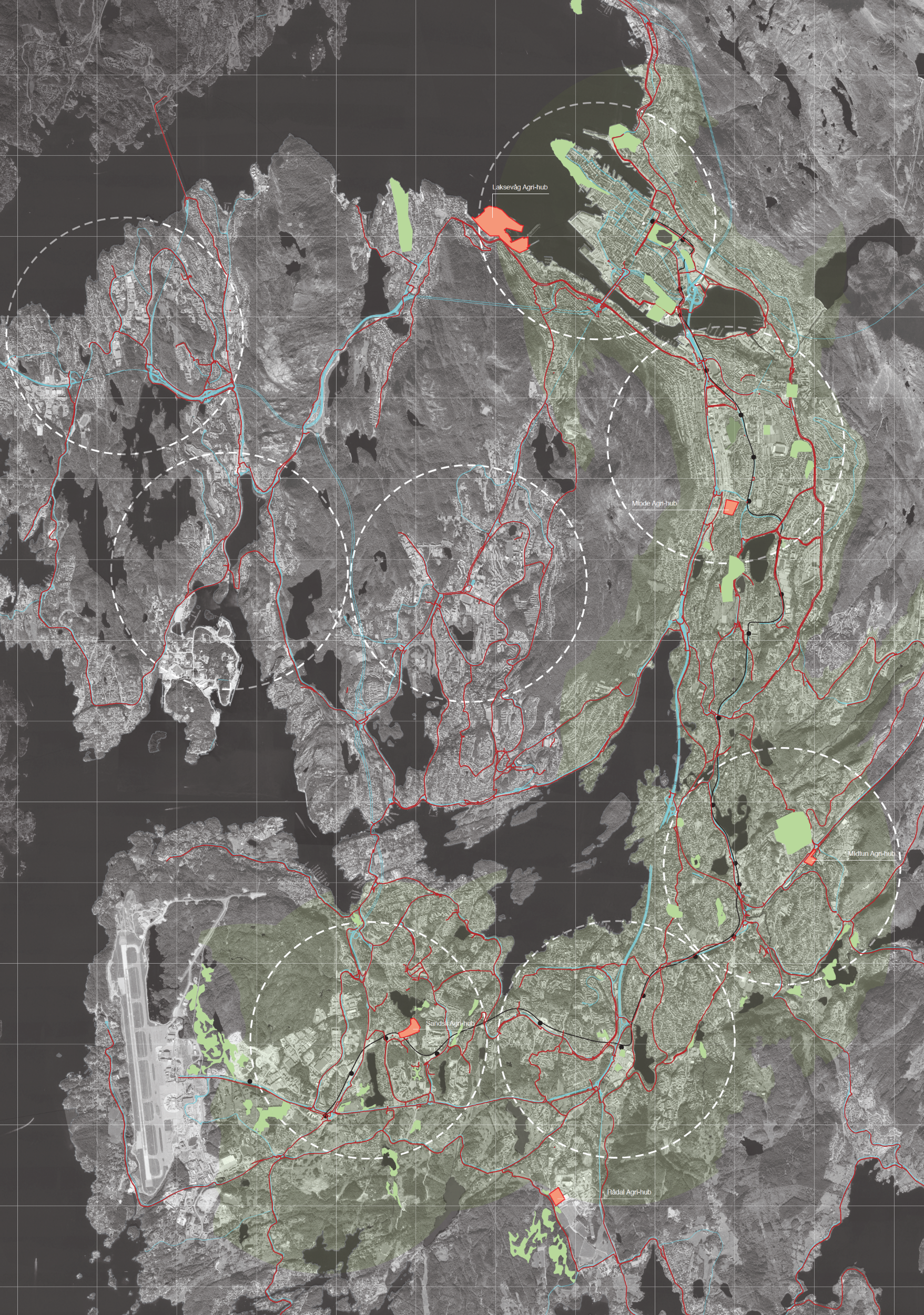Select the oval green park in city centre
This screenshot has height=1315, width=924.
(665, 236)
